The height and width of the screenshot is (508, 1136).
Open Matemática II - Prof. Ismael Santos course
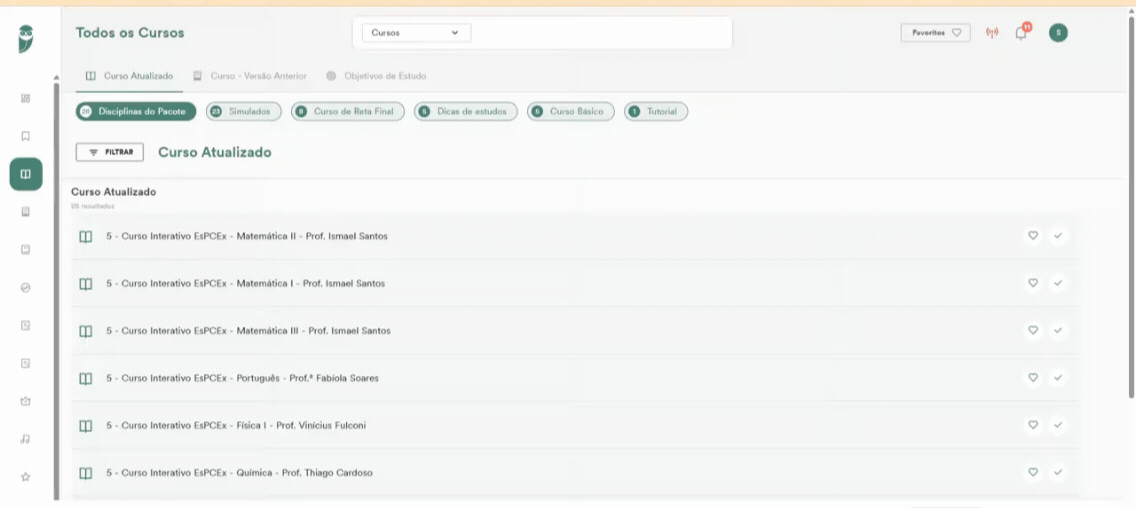[x=247, y=236]
